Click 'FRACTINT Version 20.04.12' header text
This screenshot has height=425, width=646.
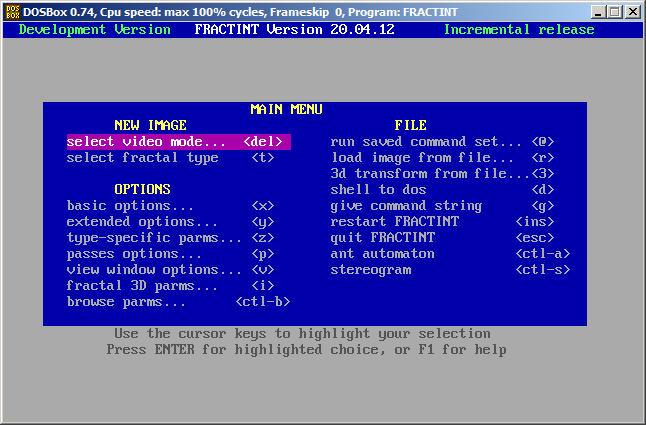coord(294,30)
